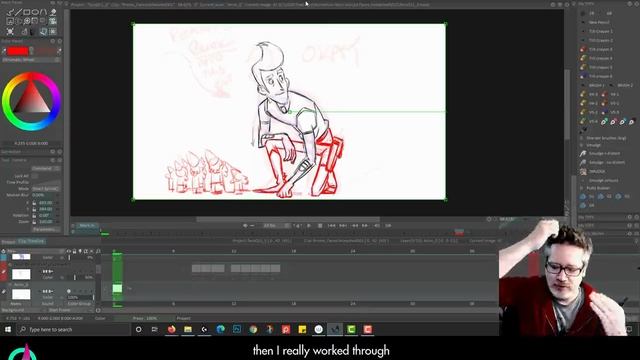Screen dimensions: 640x360
Task: Select the rectangle shape tool
Action: click(x=27, y=12)
